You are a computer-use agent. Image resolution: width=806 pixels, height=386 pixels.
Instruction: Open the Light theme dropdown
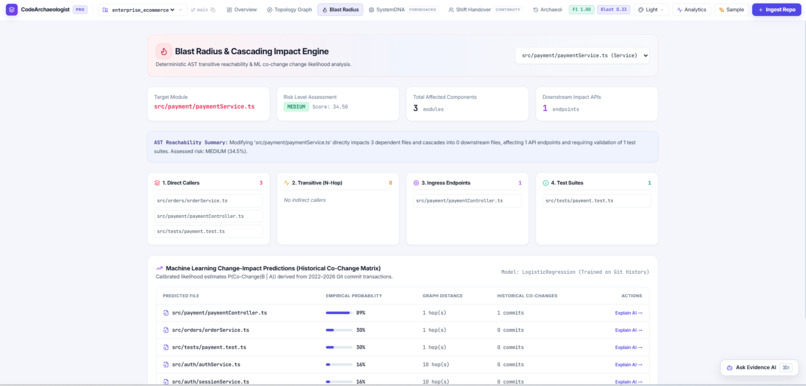pos(651,10)
